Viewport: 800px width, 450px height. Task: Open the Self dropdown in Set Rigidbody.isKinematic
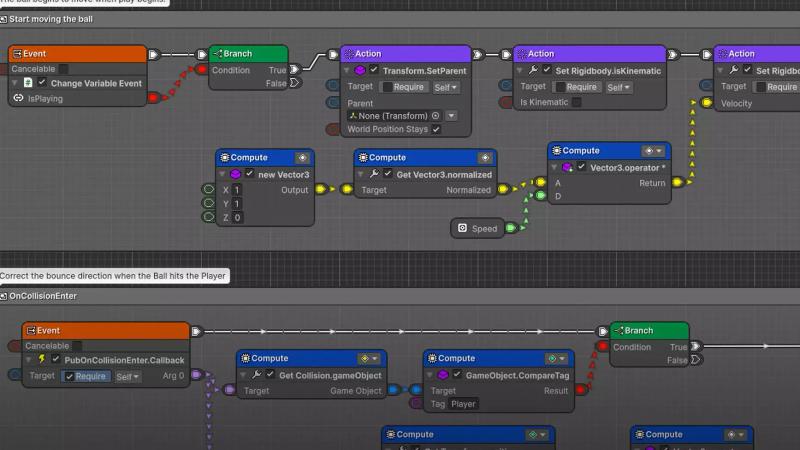(x=618, y=88)
